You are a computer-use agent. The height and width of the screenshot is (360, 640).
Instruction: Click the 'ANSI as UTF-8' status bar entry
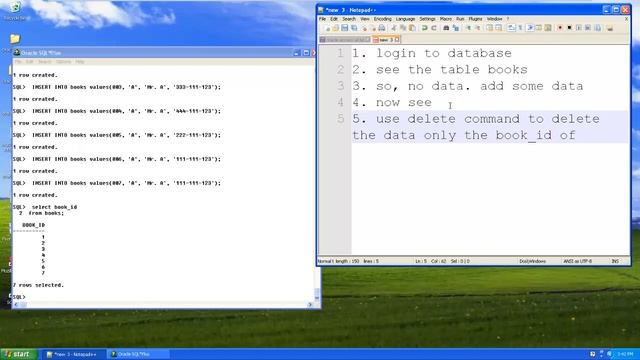tap(578, 261)
